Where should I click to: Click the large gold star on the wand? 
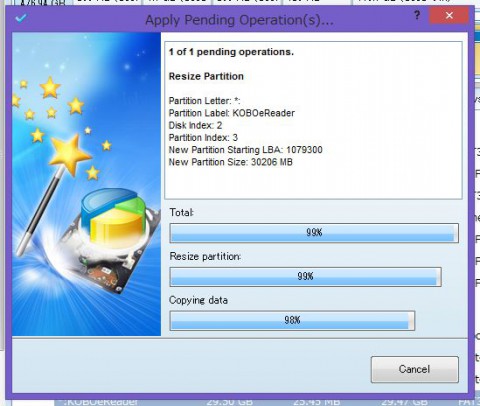click(x=69, y=153)
